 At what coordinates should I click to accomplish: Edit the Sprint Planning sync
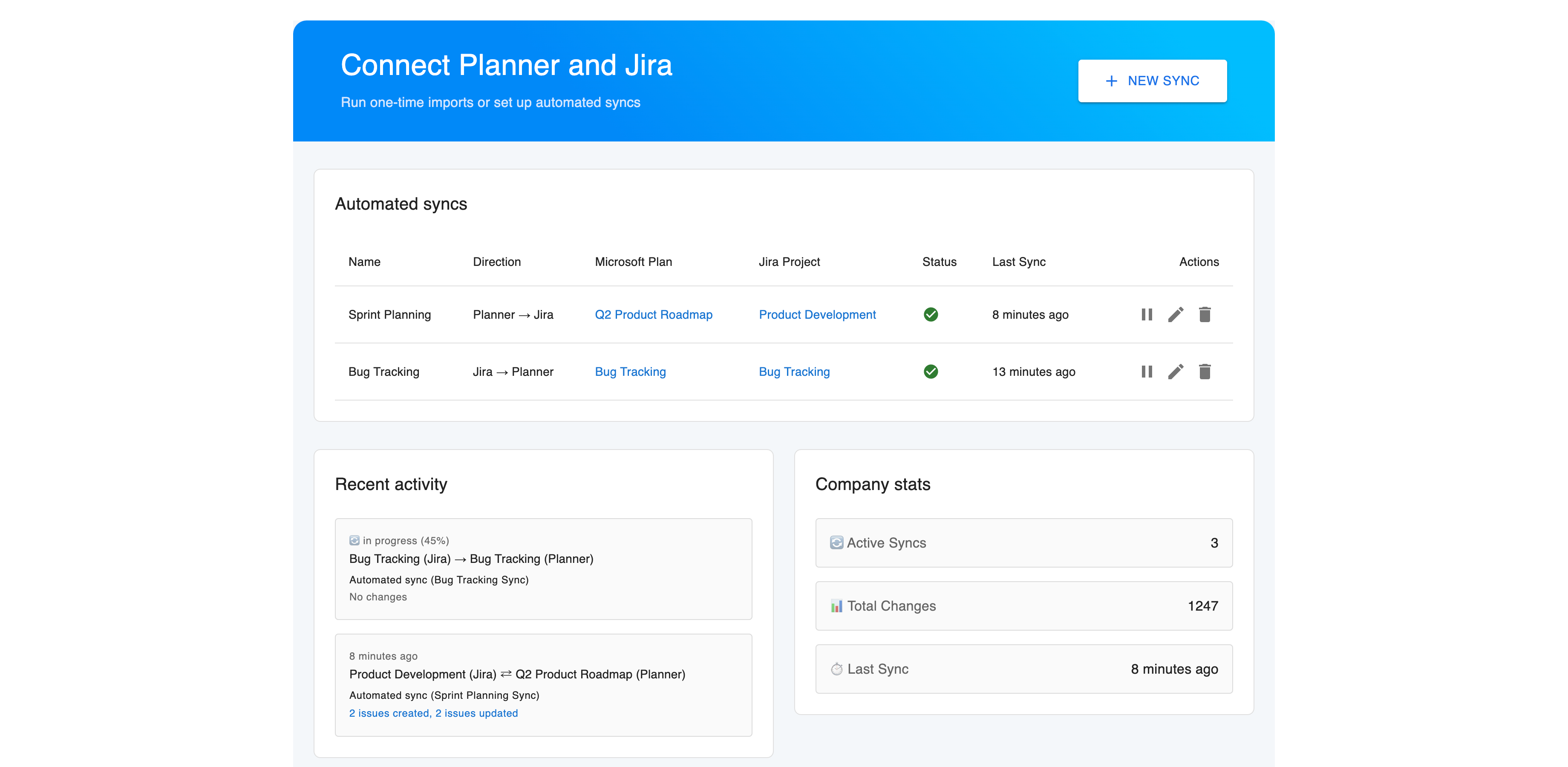[x=1176, y=315]
